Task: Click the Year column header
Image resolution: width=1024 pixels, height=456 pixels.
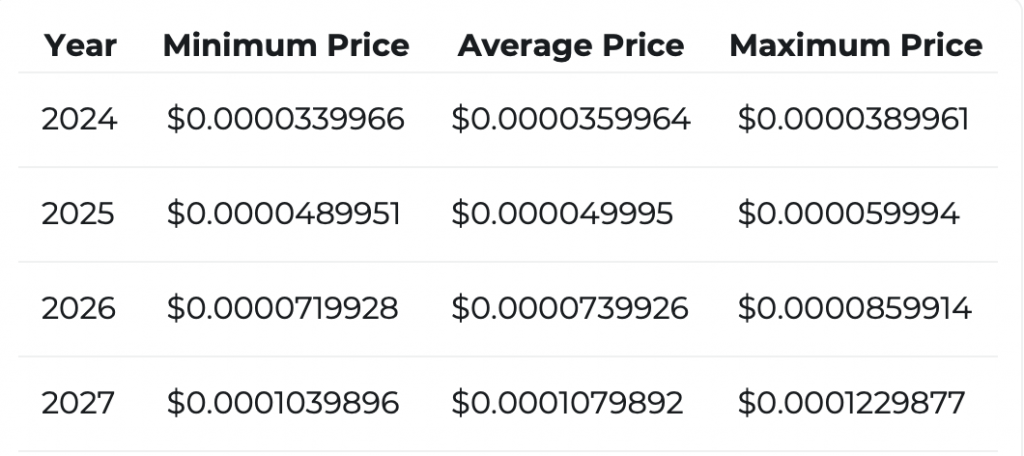Action: click(80, 46)
